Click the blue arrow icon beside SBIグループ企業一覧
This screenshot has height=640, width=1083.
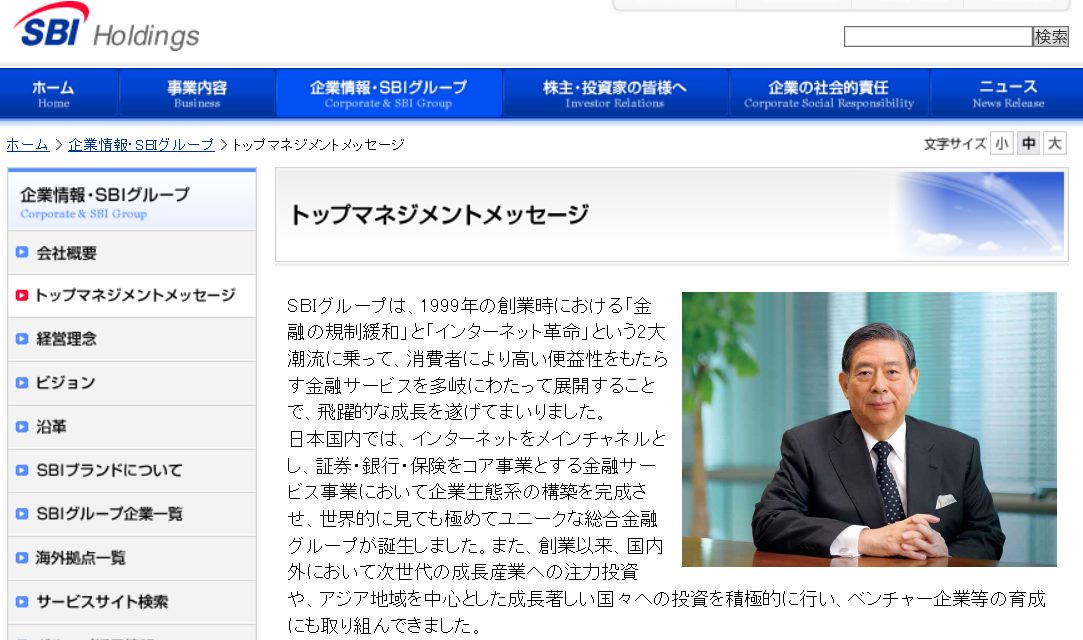[22, 514]
